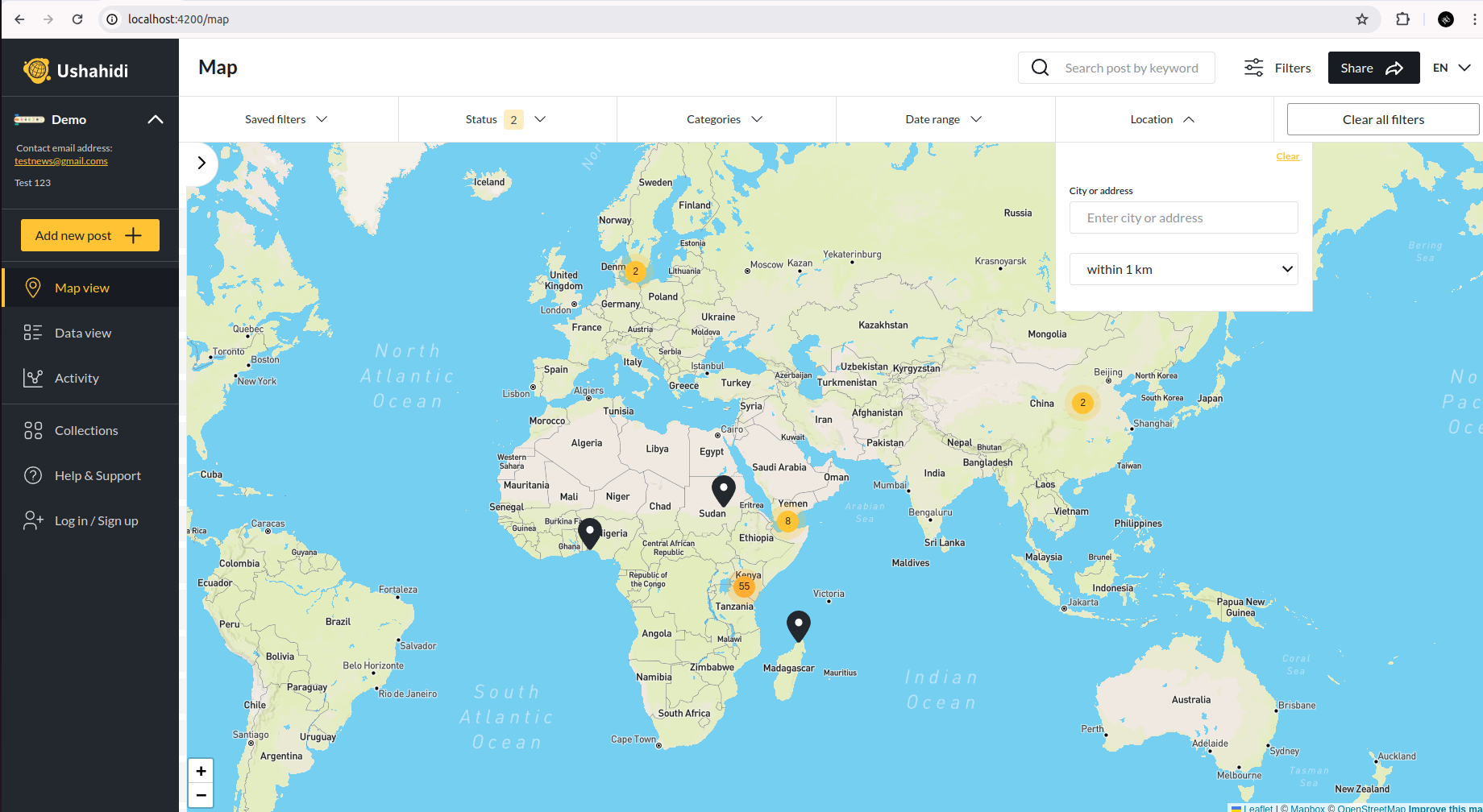Click Add new post button
Screen dimensions: 1483x812
(90, 235)
